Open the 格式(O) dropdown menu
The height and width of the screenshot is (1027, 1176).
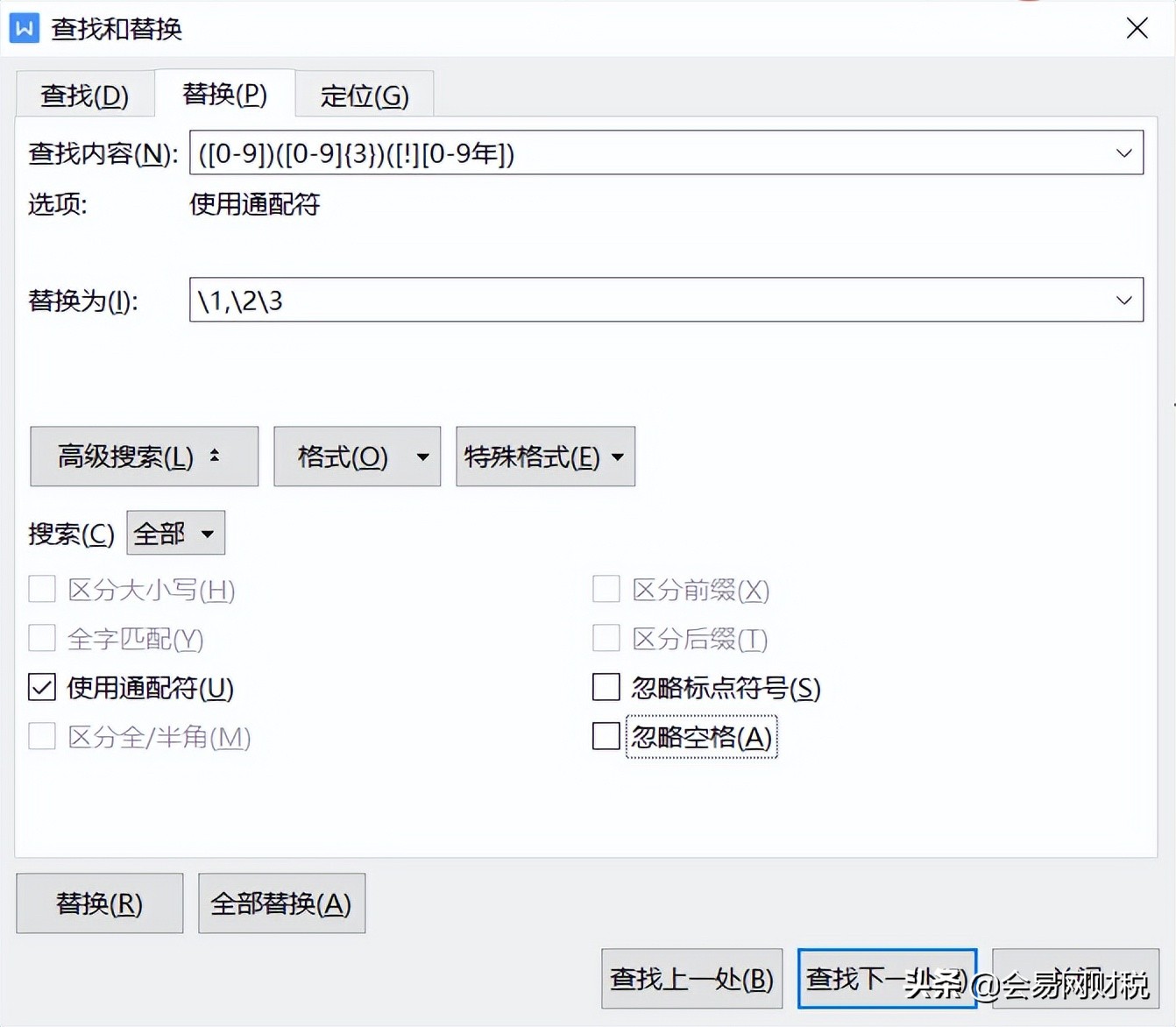point(358,457)
